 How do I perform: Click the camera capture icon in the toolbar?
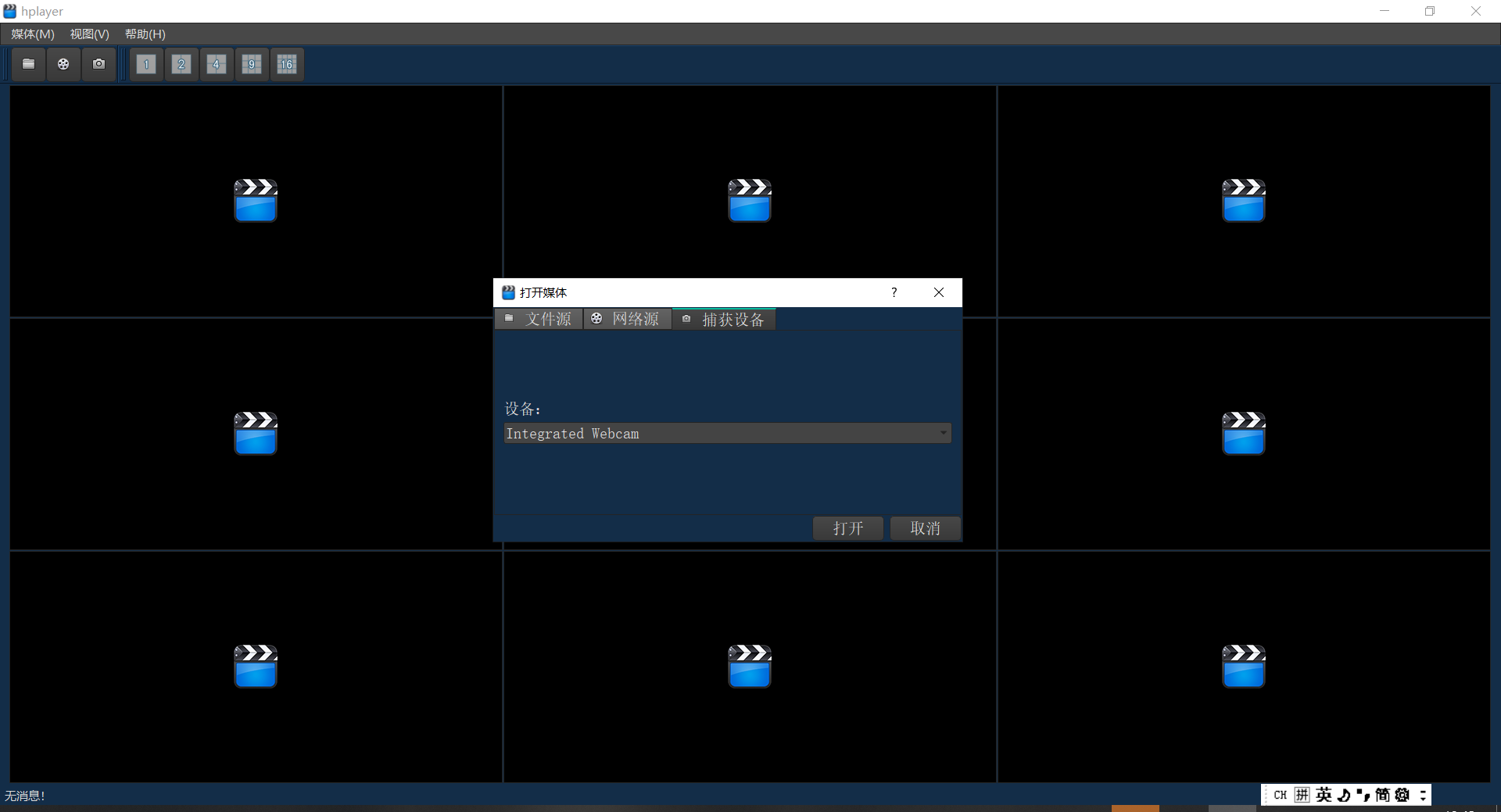tap(99, 64)
